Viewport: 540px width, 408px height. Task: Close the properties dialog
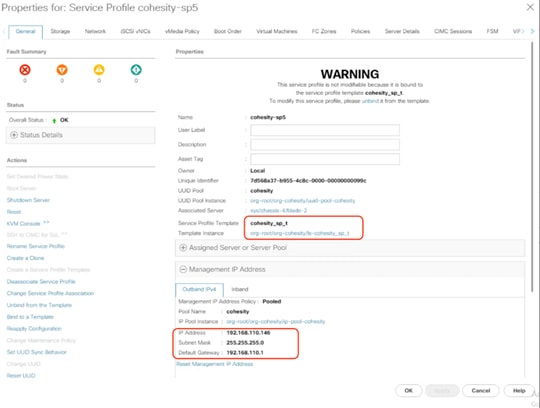click(x=530, y=7)
